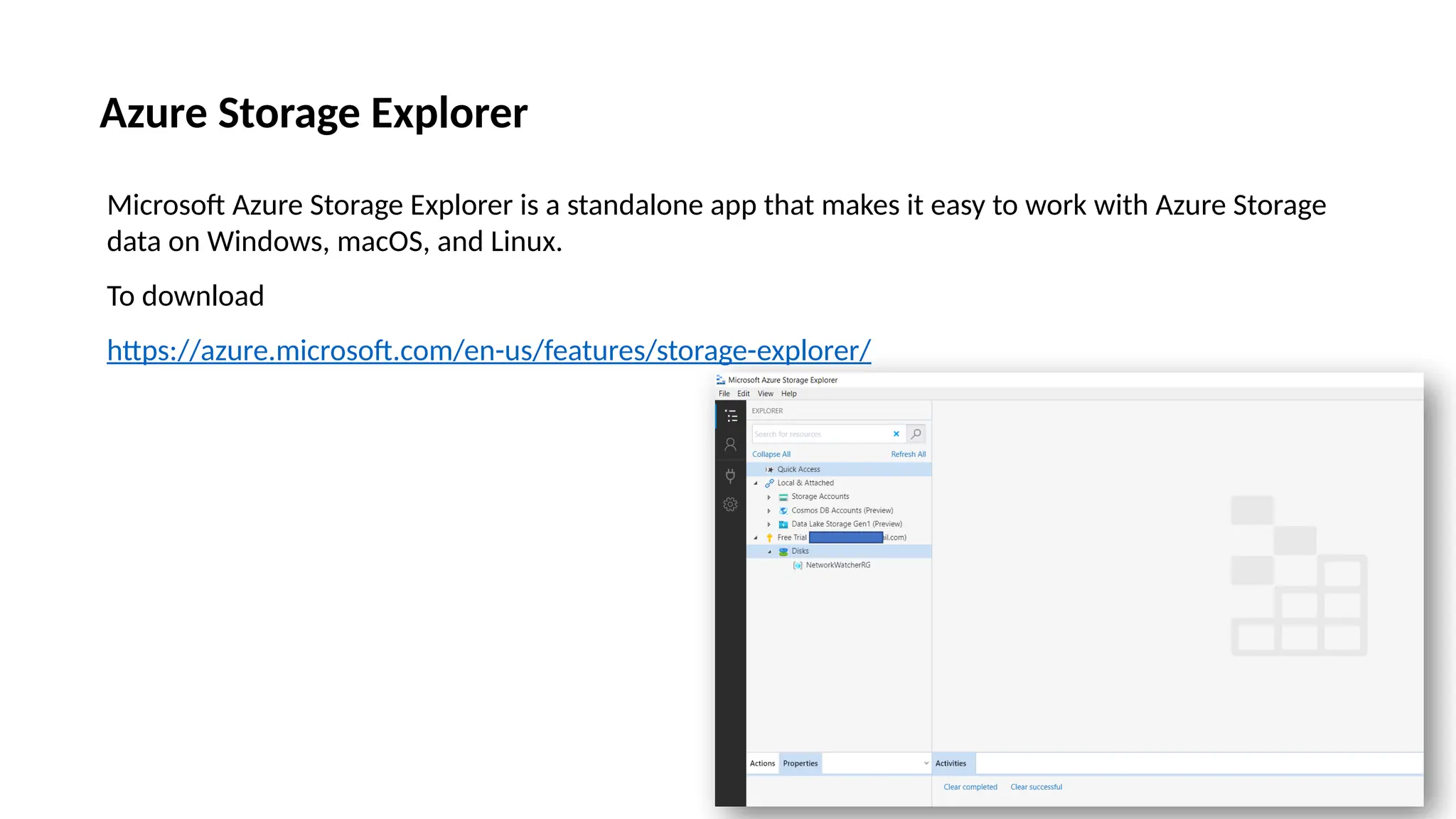Collapse the Free Trial subscription node
This screenshot has height=819, width=1456.
pyautogui.click(x=756, y=538)
